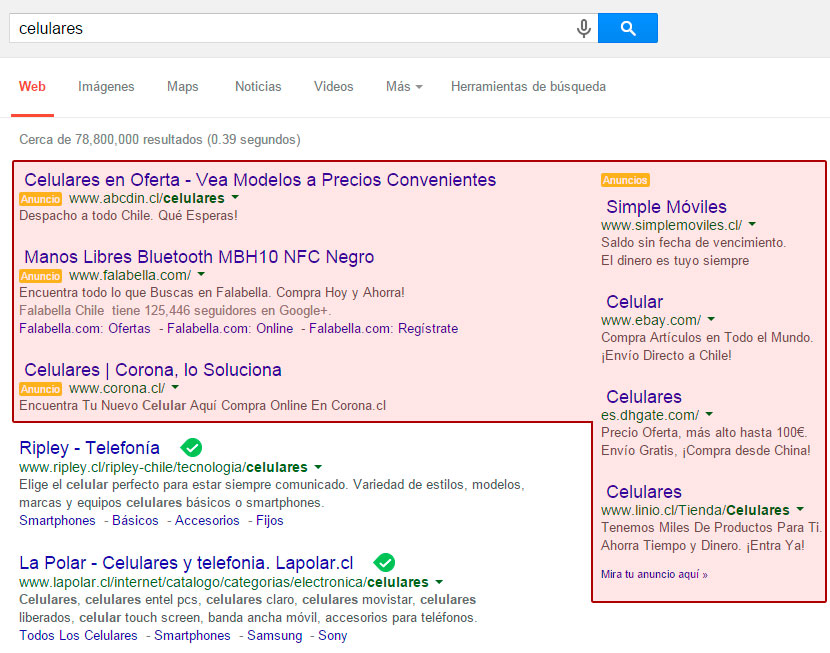This screenshot has width=830, height=653.
Task: Switch to the Imágenes tab
Action: pos(106,87)
